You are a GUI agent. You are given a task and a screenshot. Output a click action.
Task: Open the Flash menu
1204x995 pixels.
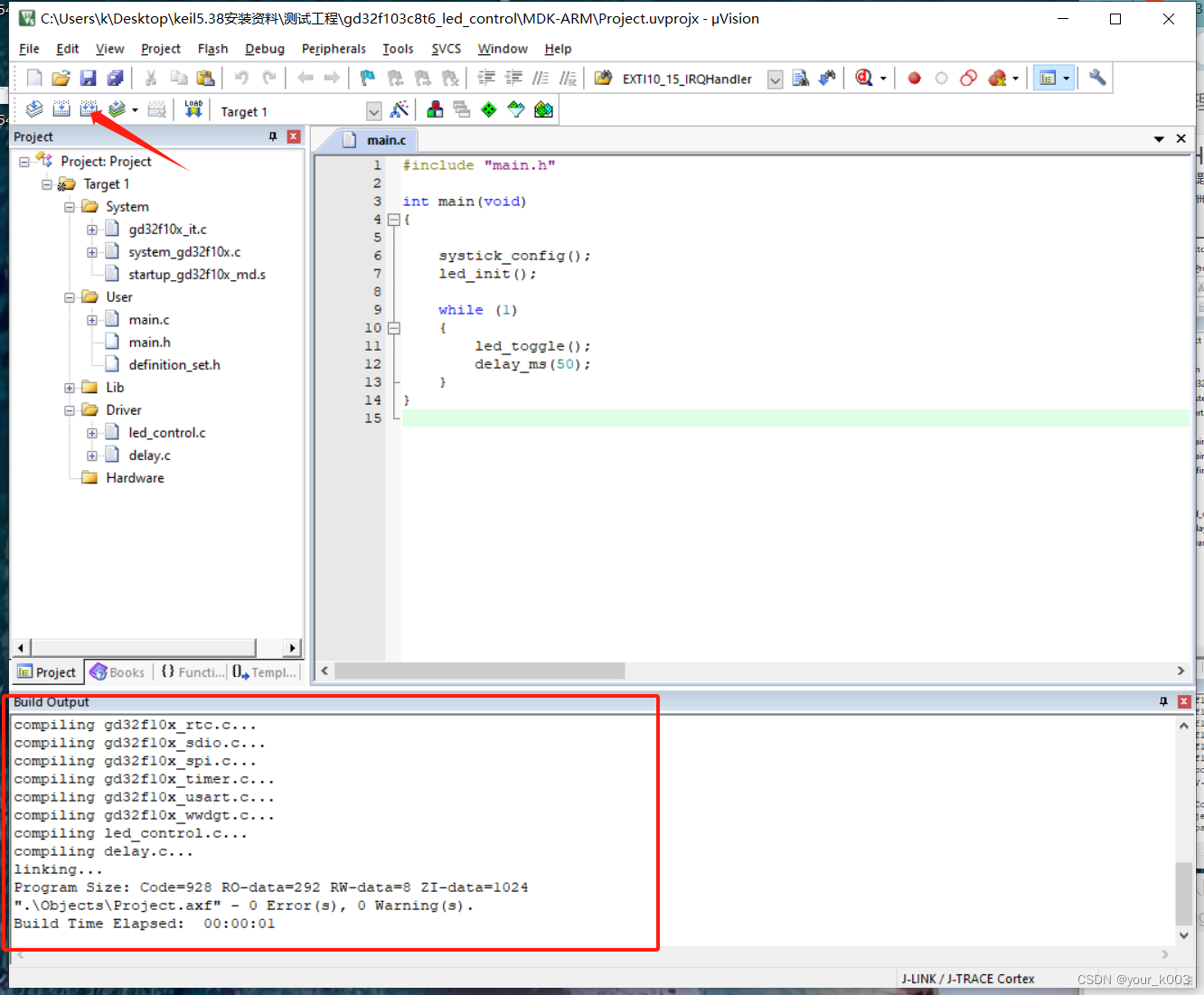pyautogui.click(x=212, y=49)
